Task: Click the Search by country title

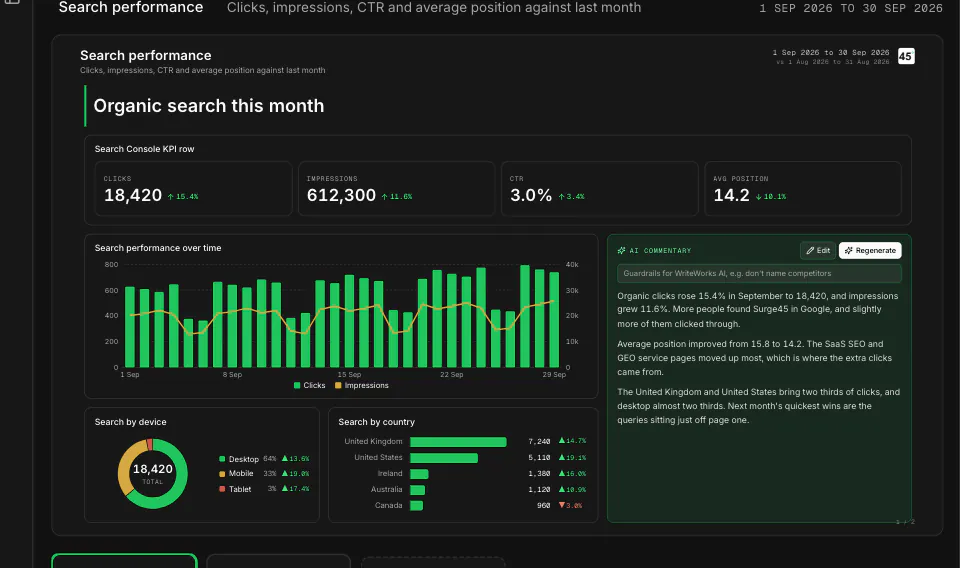Action: coord(377,422)
